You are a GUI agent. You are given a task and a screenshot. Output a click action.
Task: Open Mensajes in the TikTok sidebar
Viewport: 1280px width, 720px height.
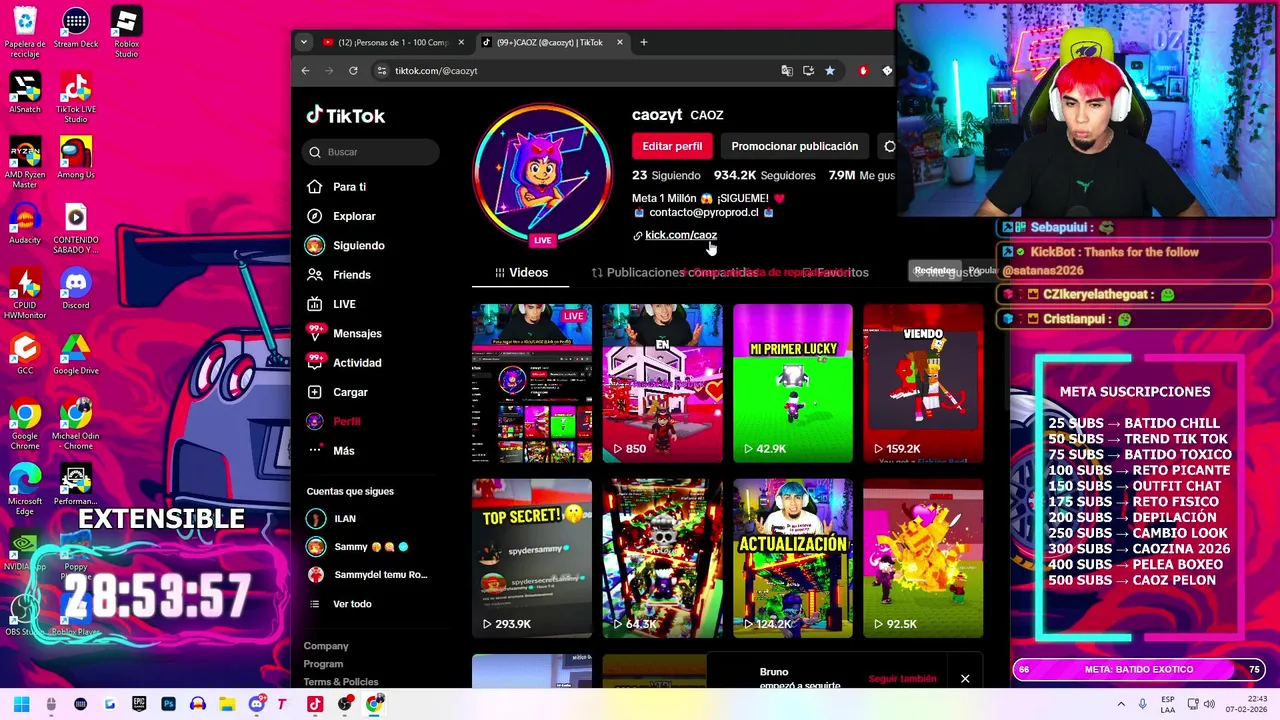pyautogui.click(x=345, y=333)
